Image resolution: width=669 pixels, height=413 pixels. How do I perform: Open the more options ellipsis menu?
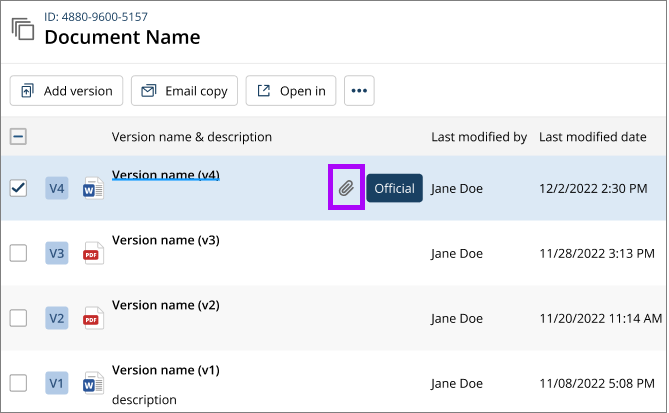(x=359, y=91)
